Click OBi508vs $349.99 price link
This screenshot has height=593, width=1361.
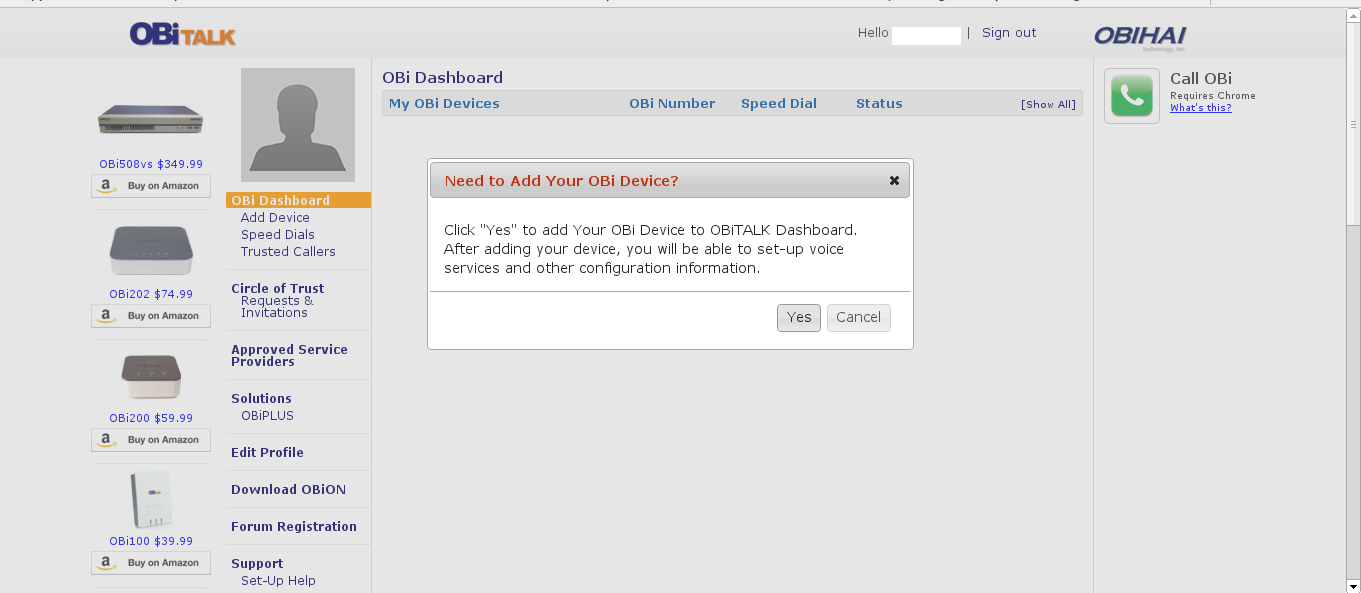pyautogui.click(x=151, y=164)
